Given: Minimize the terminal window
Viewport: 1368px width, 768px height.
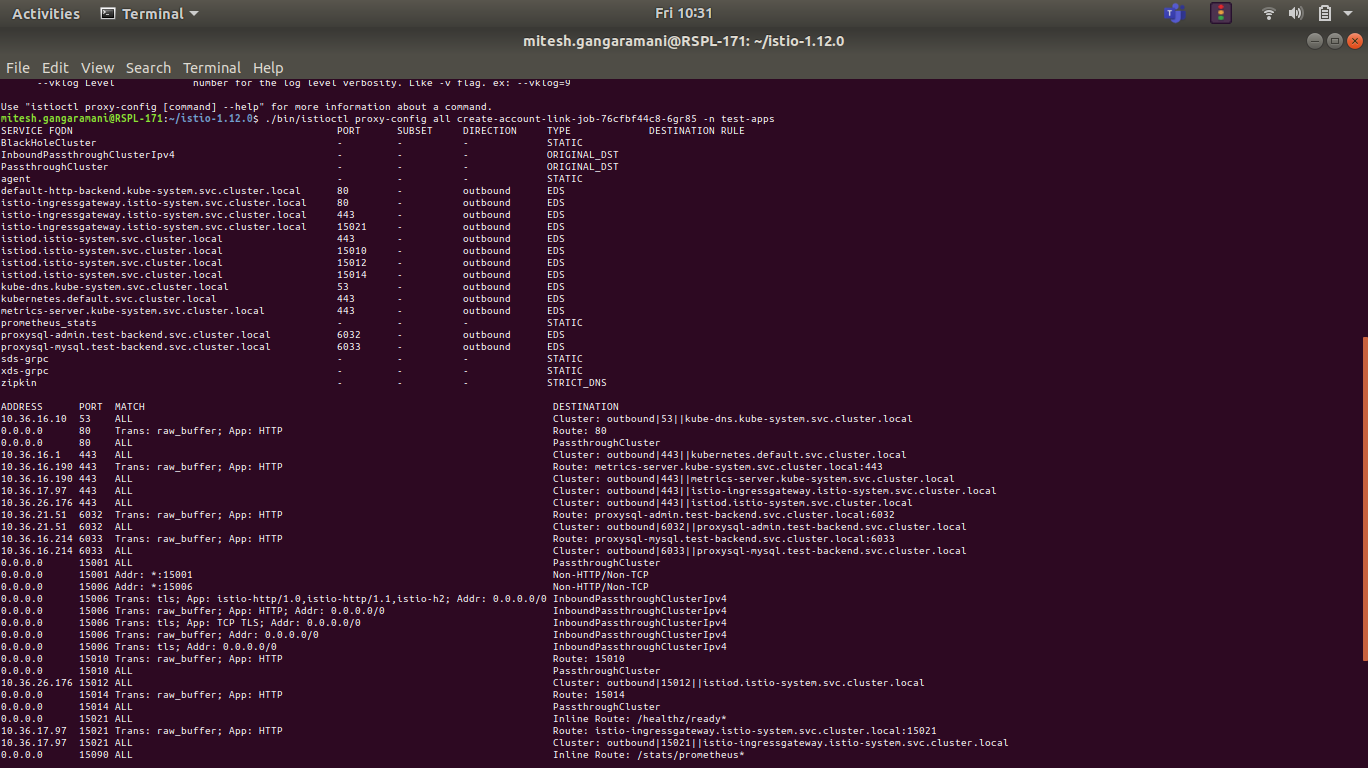Looking at the screenshot, I should (x=1315, y=41).
